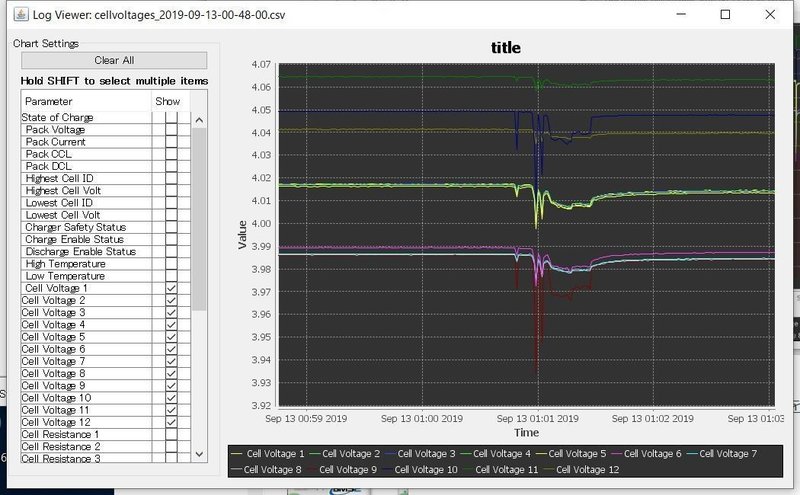Screen dimensions: 800x495
Task: Toggle the Charge Enable Status checkbox
Action: [171, 240]
